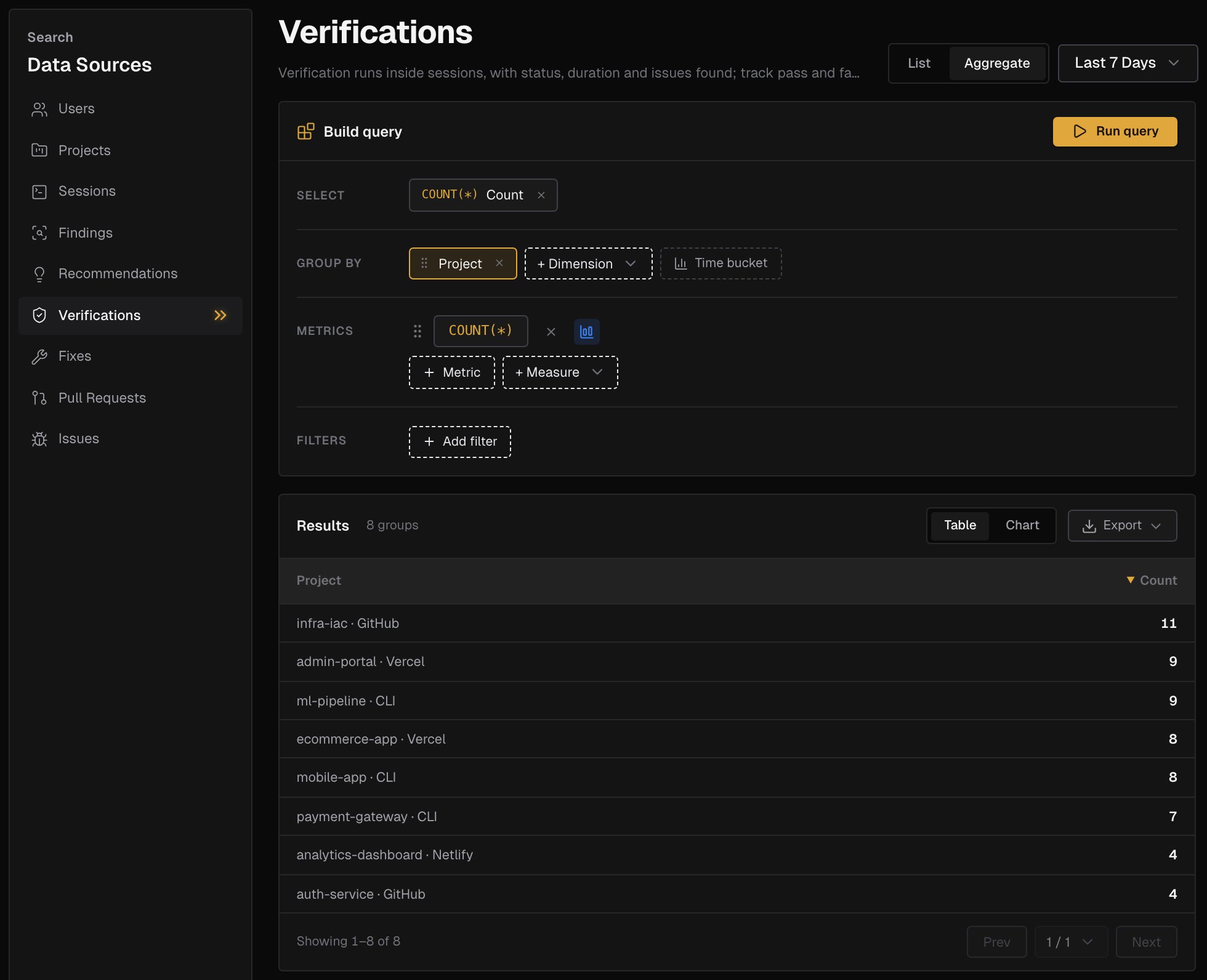Remove the COUNT(*) metric
Image resolution: width=1207 pixels, height=980 pixels.
tap(551, 332)
